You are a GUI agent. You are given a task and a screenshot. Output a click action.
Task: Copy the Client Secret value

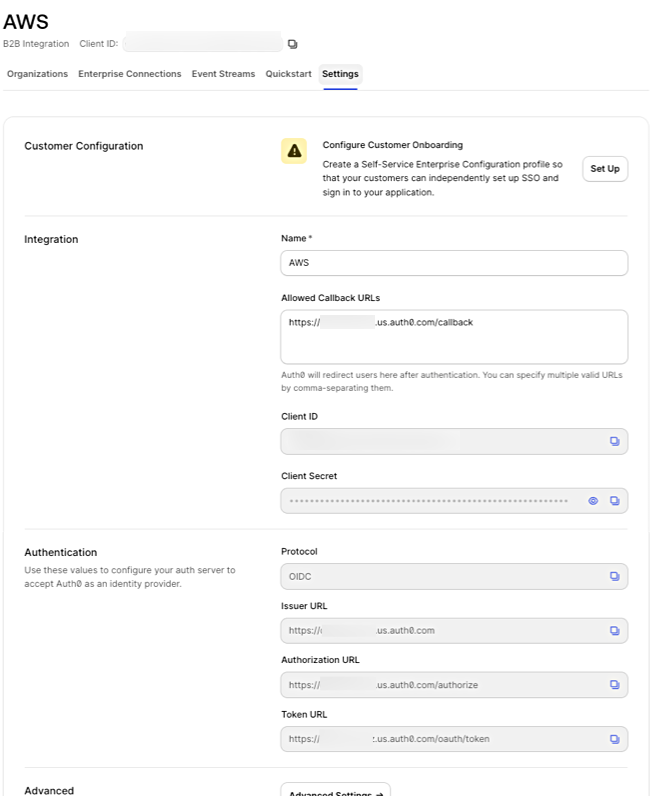tap(614, 501)
